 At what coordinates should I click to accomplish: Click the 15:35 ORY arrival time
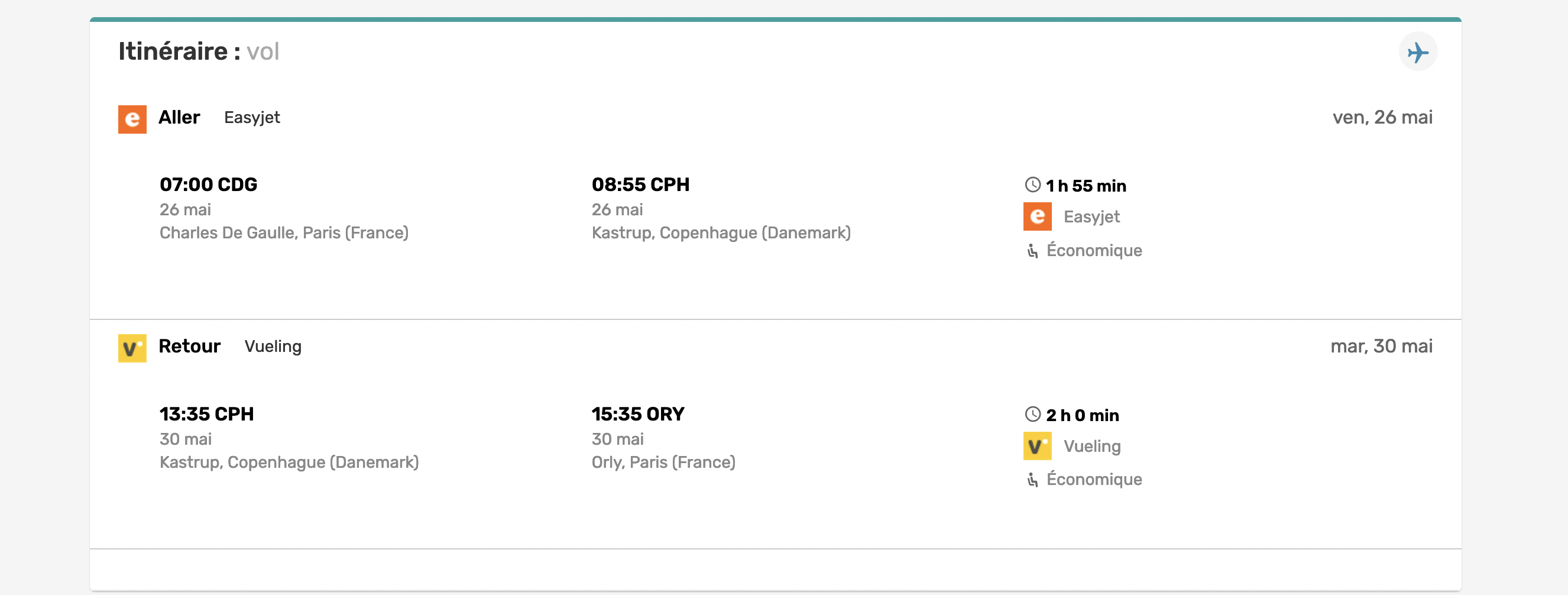pos(638,414)
